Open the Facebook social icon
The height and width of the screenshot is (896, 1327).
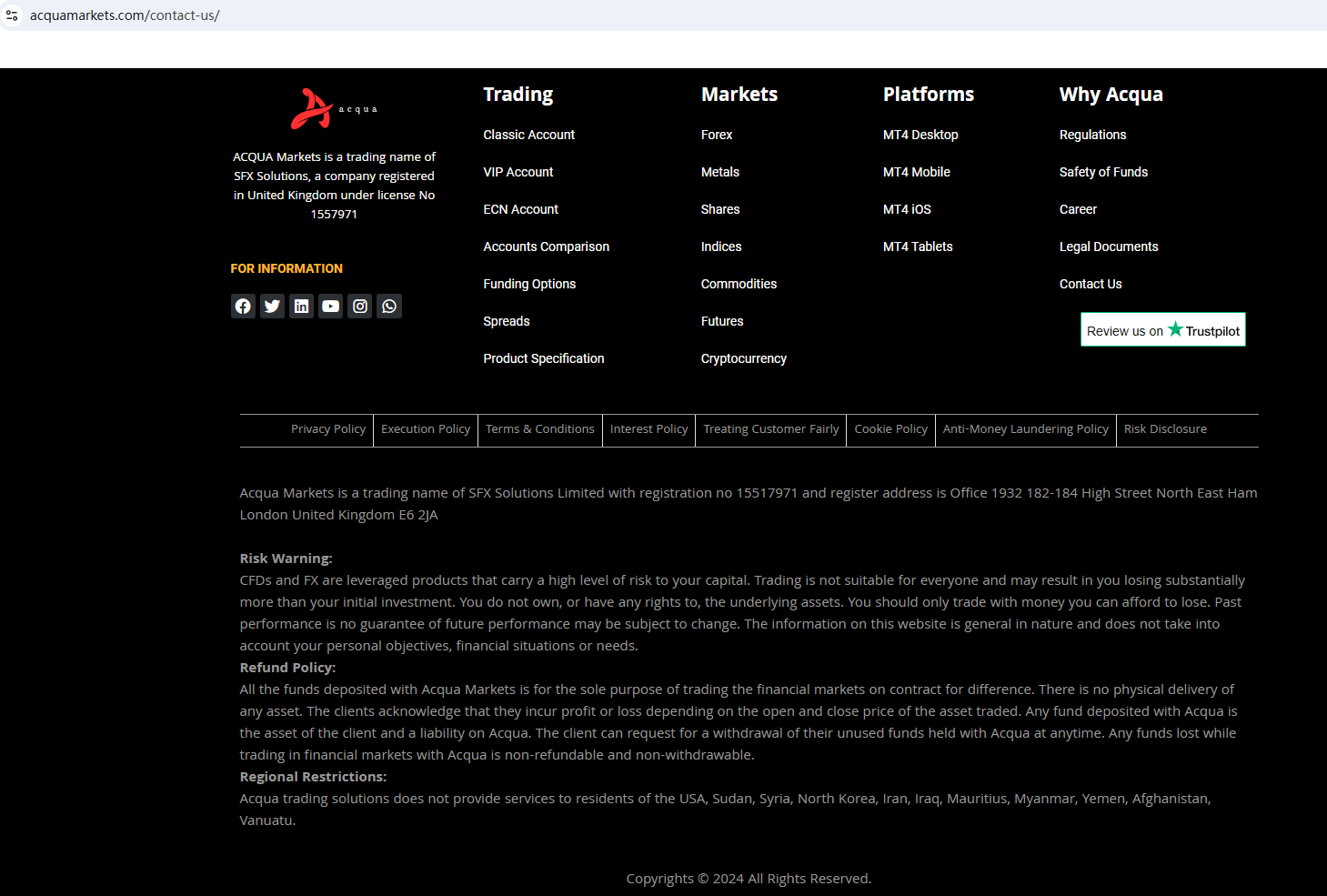(x=243, y=307)
